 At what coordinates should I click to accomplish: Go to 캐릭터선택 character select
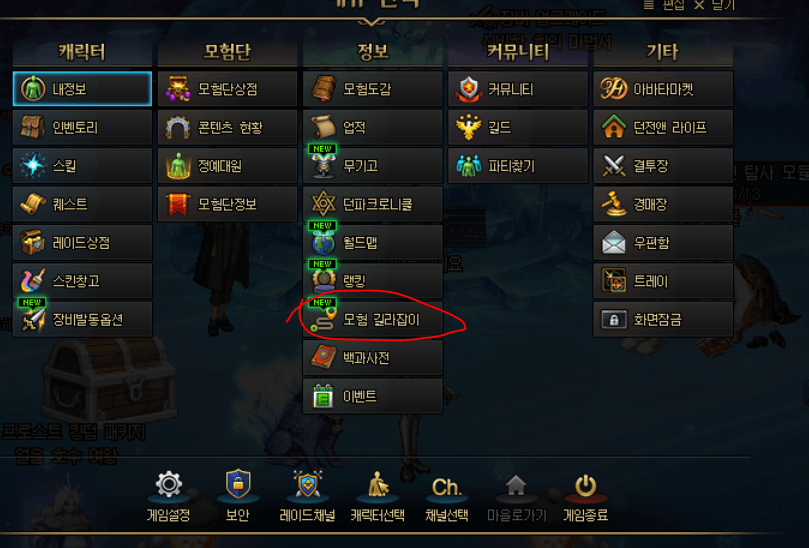pyautogui.click(x=378, y=496)
